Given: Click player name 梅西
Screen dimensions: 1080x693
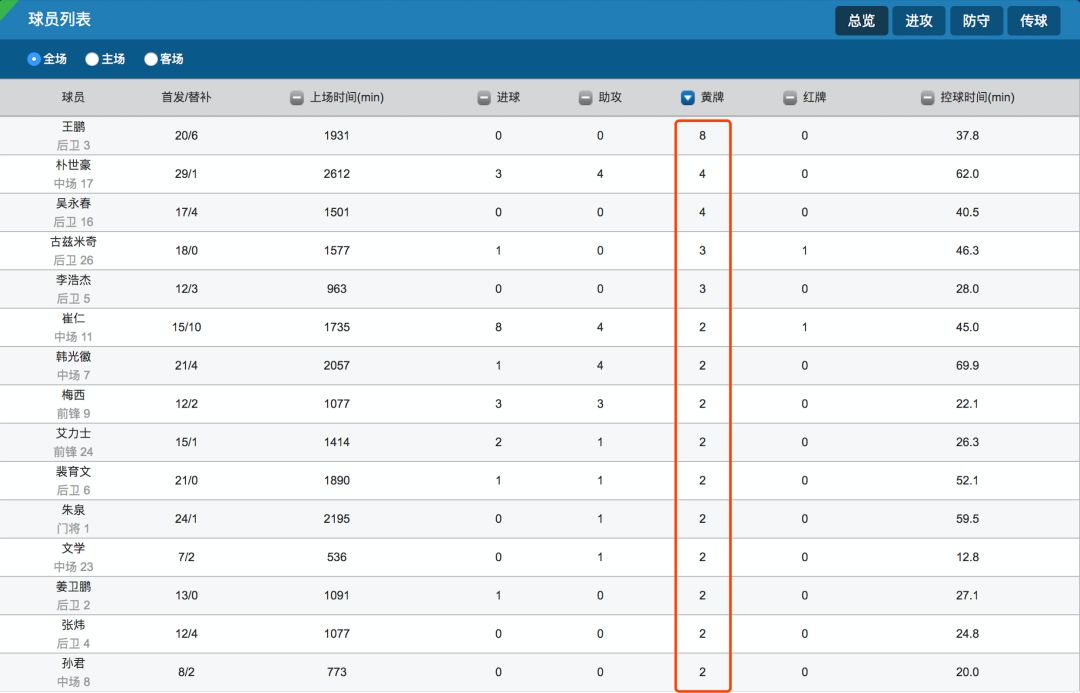Looking at the screenshot, I should pos(73,395).
